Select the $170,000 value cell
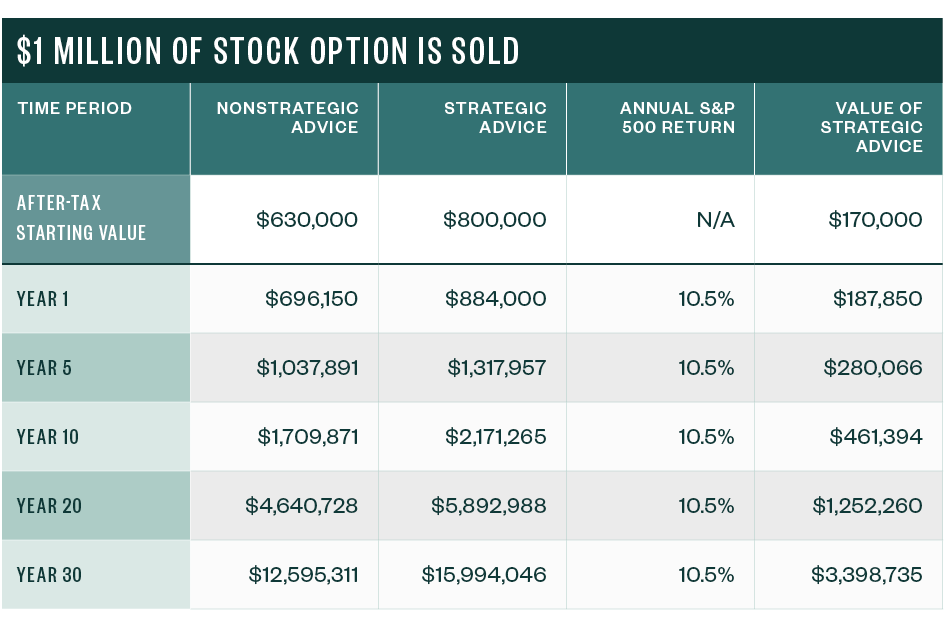The width and height of the screenshot is (945, 625). [875, 219]
